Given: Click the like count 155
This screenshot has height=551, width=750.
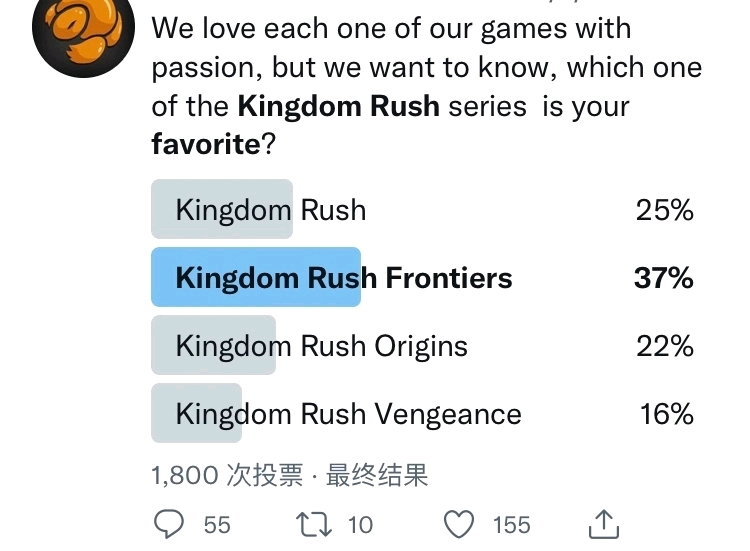Looking at the screenshot, I should point(512,525).
